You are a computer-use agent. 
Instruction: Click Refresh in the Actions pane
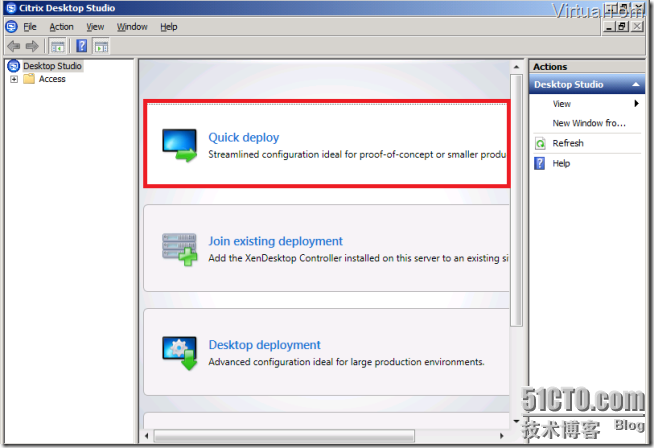point(568,143)
